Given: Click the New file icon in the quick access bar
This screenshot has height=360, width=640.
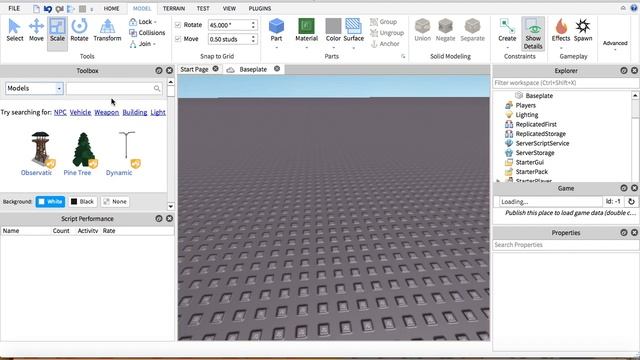Looking at the screenshot, I should [x=36, y=9].
